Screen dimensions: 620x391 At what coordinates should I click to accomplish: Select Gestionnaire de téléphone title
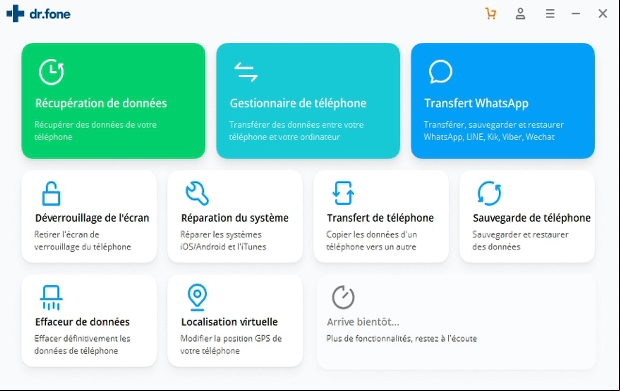[x=298, y=103]
